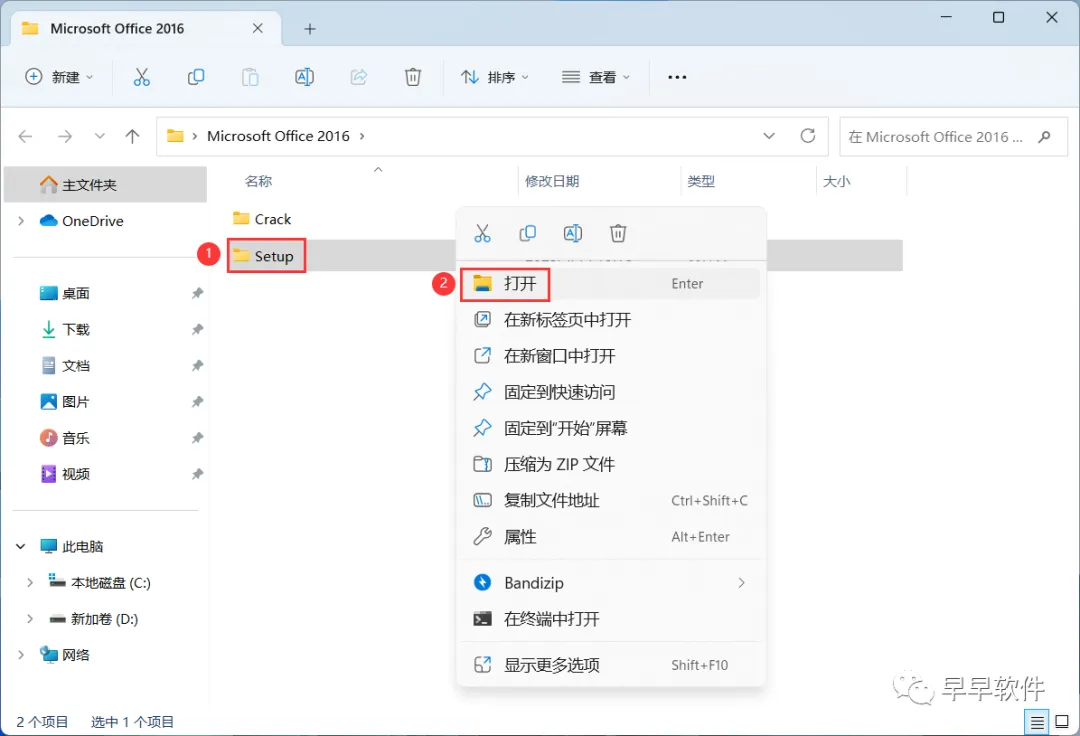
Task: Click the search magnifier icon
Action: [1044, 136]
